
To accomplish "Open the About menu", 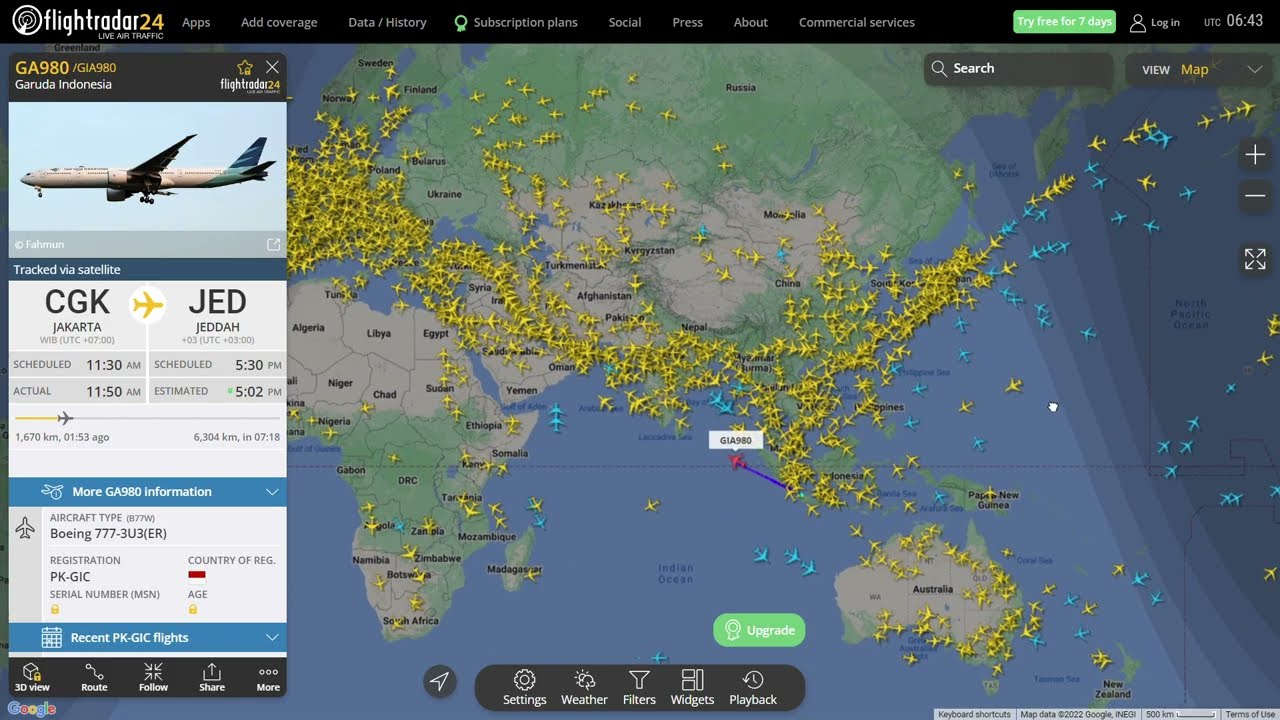I will click(751, 22).
